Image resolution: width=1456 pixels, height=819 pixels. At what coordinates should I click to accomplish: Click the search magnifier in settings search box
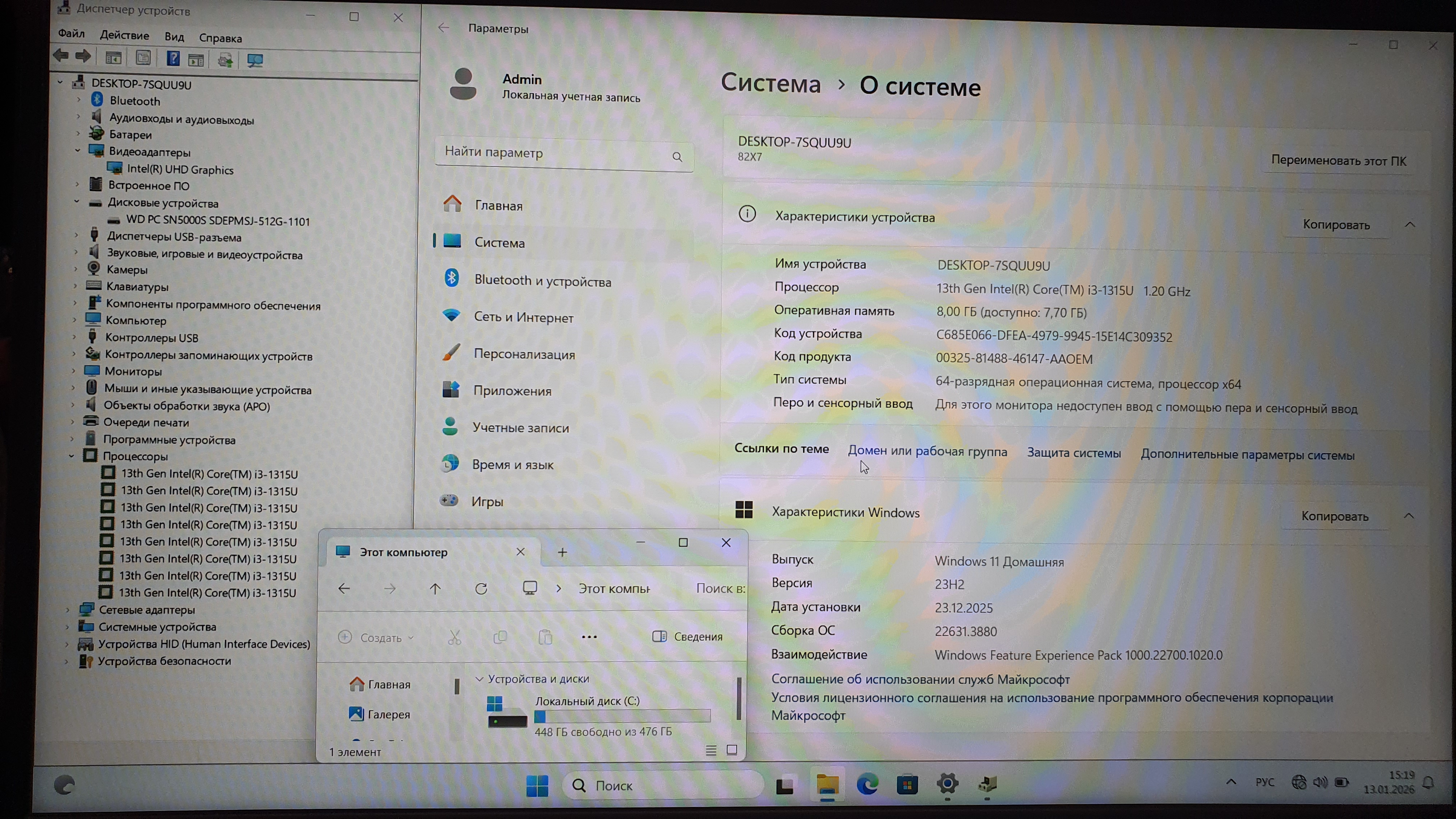point(677,157)
